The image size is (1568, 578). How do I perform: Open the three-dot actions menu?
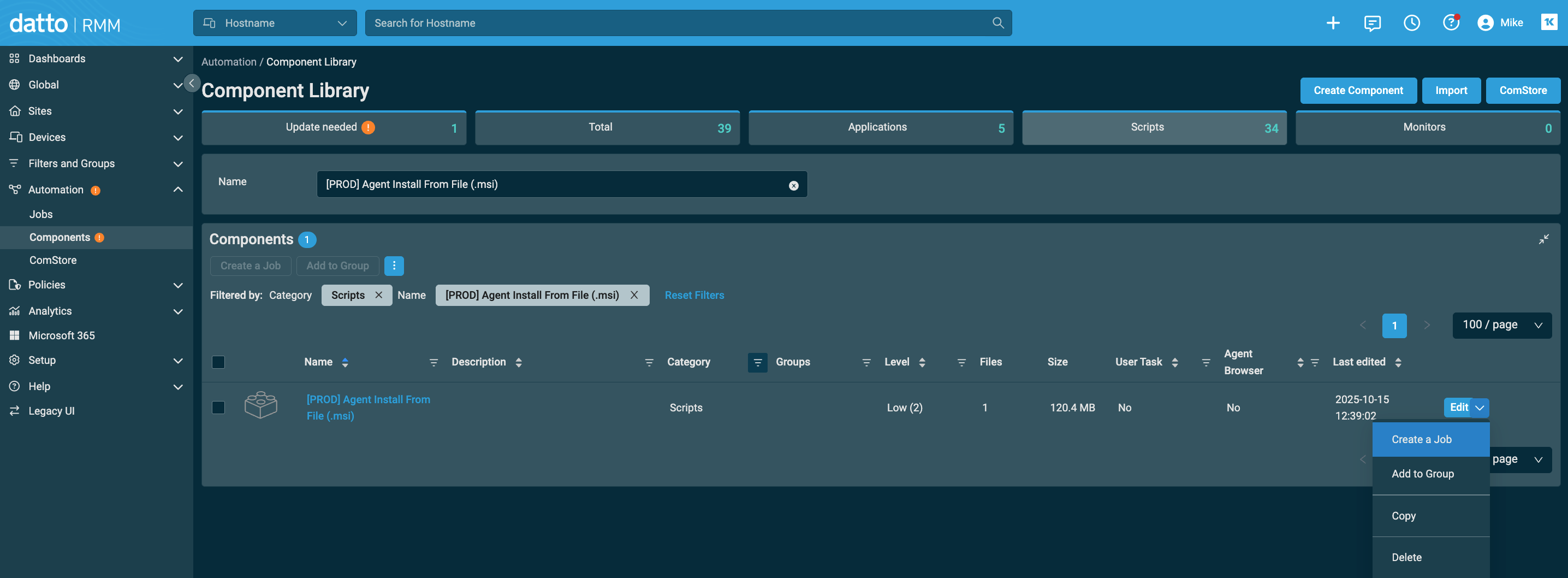[x=394, y=266]
